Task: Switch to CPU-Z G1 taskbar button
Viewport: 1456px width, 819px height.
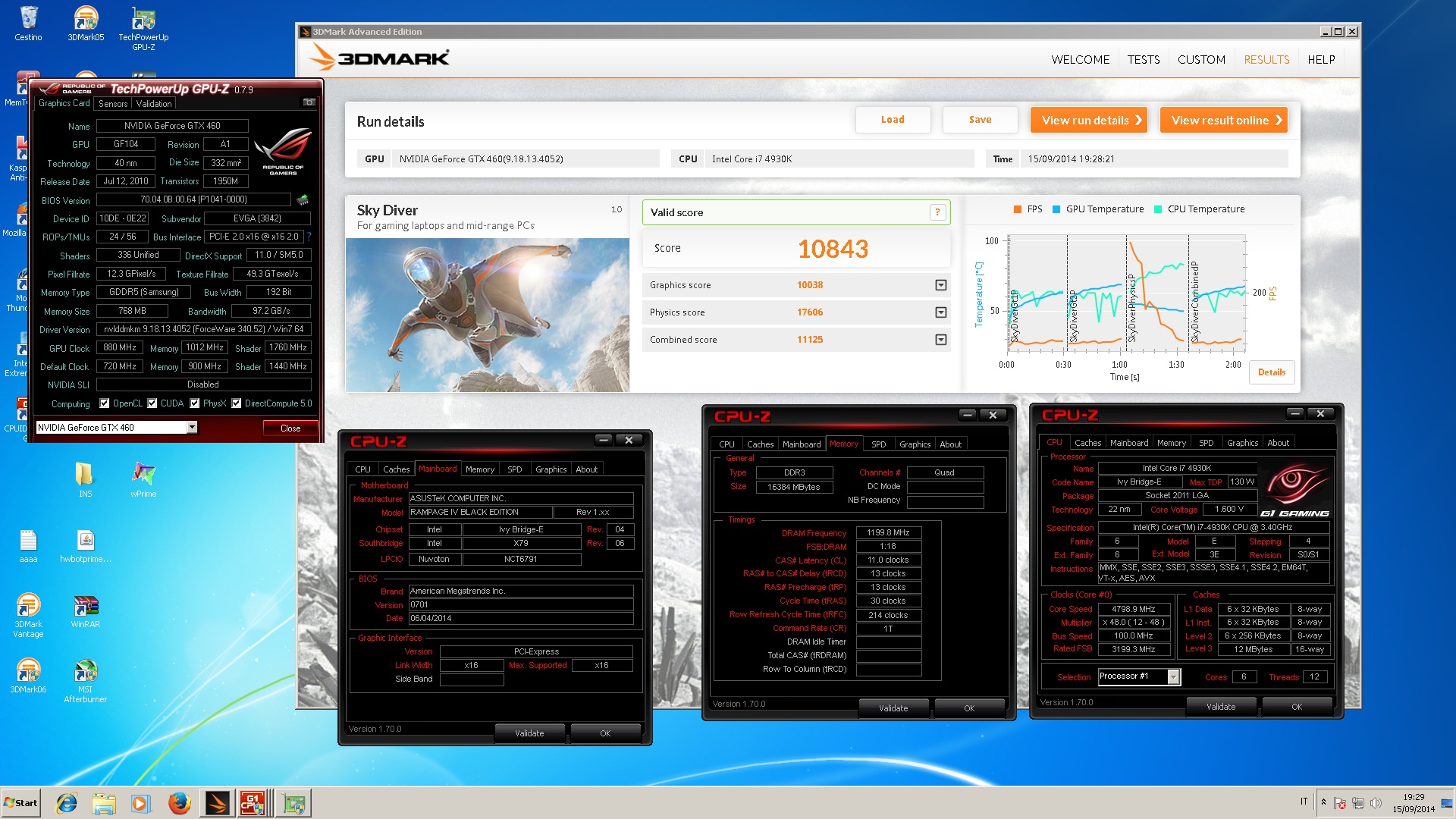Action: coord(253,803)
